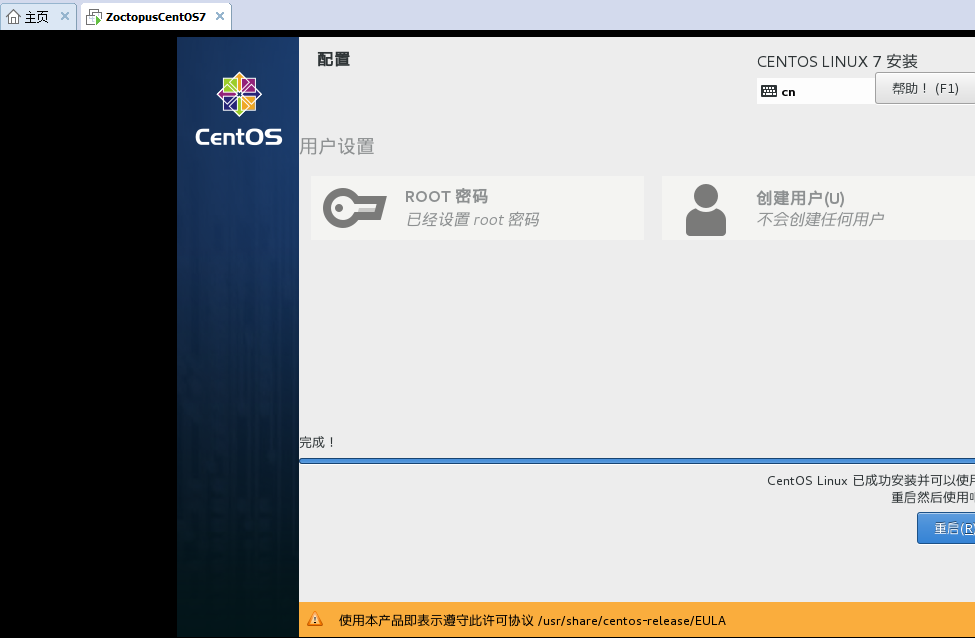975x638 pixels.
Task: Click the 完成! status text
Action: tap(318, 442)
